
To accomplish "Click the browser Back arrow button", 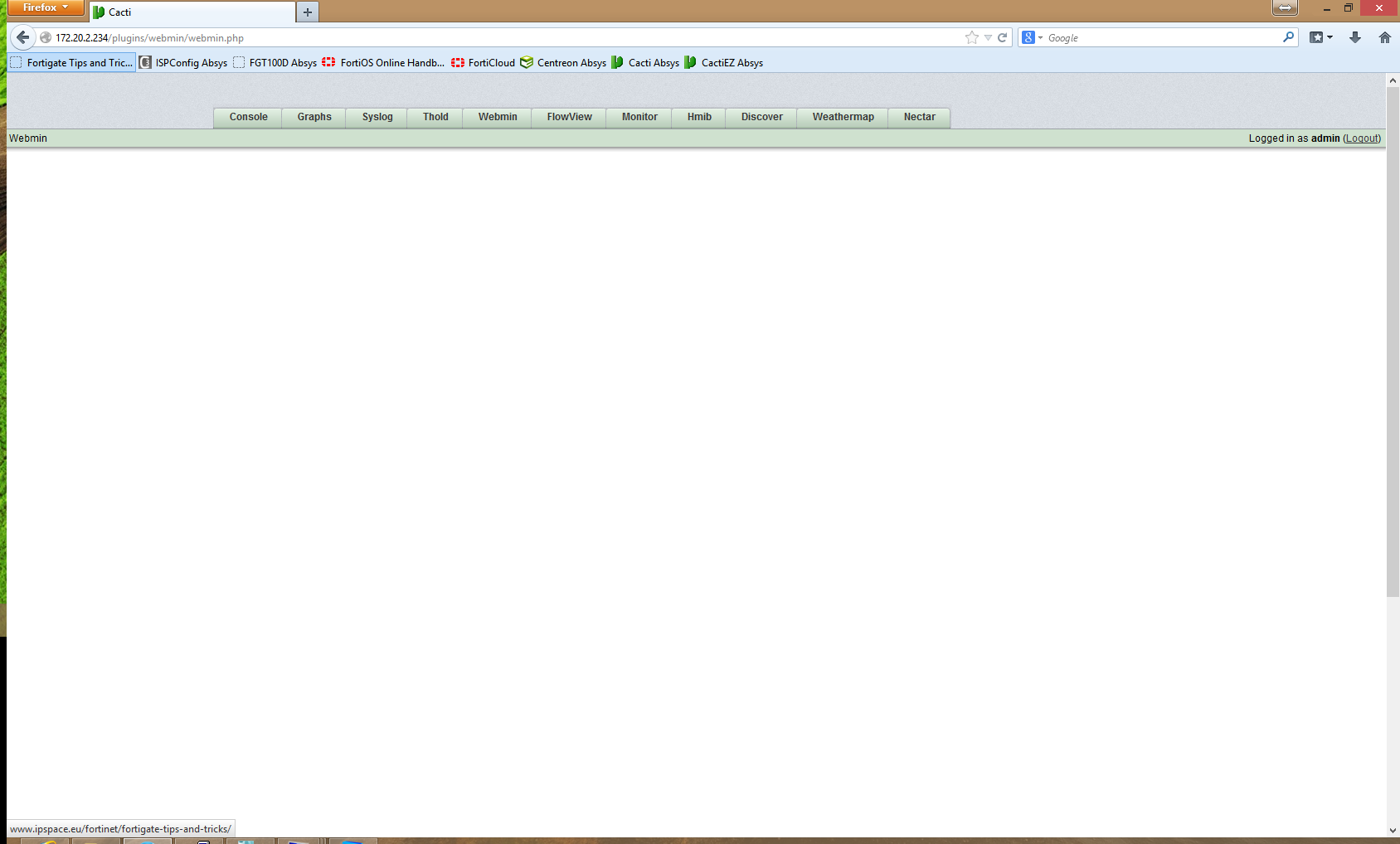I will (23, 37).
